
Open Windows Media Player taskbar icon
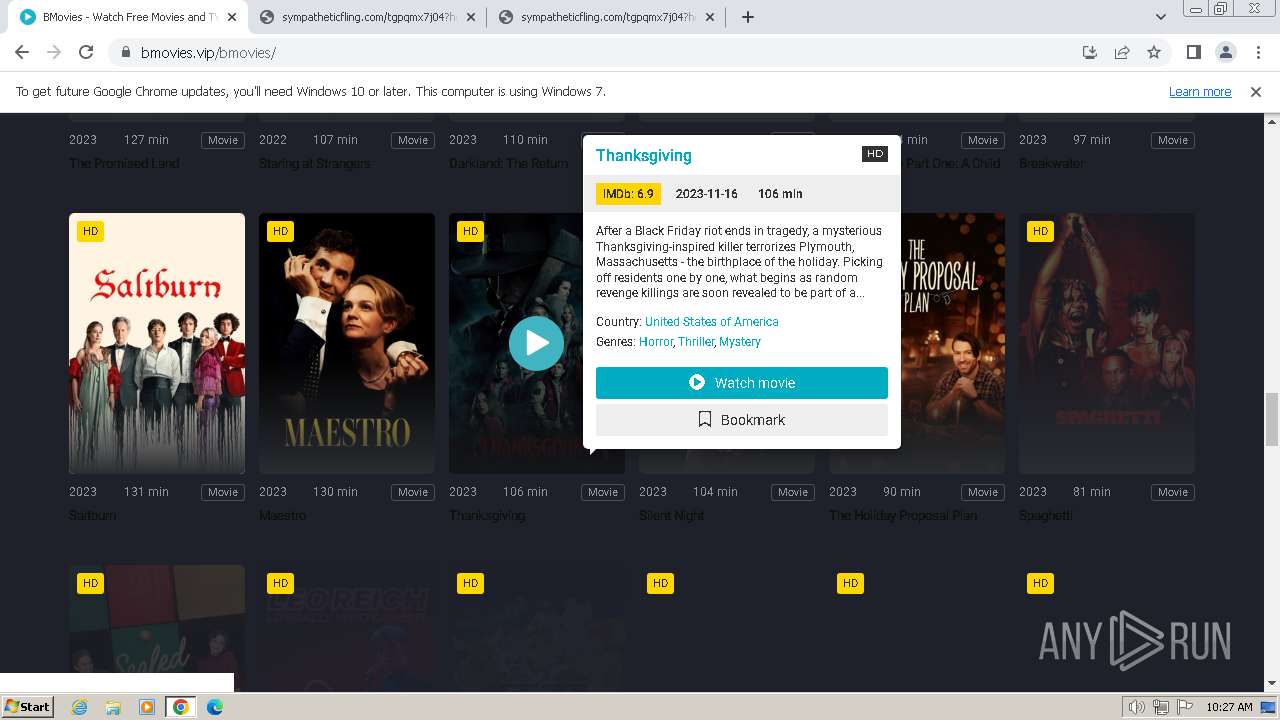[x=147, y=707]
